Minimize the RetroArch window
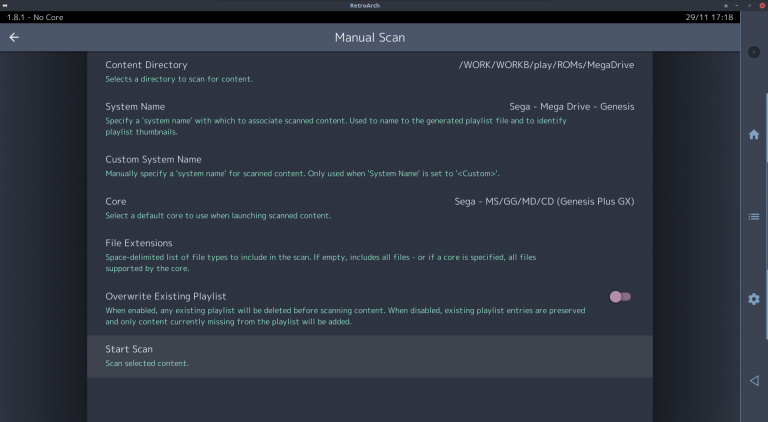This screenshot has height=422, width=768. [x=738, y=6]
